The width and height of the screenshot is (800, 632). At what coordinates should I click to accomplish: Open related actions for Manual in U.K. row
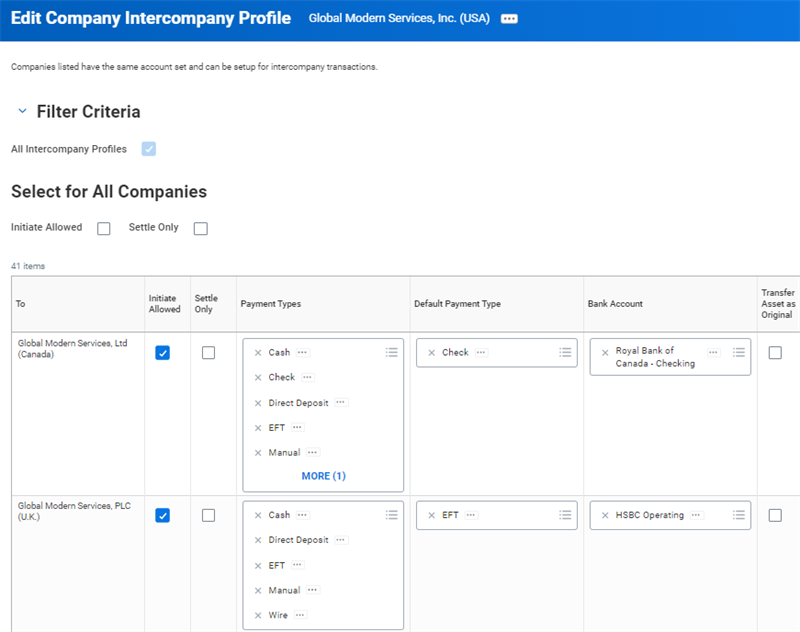tap(313, 590)
